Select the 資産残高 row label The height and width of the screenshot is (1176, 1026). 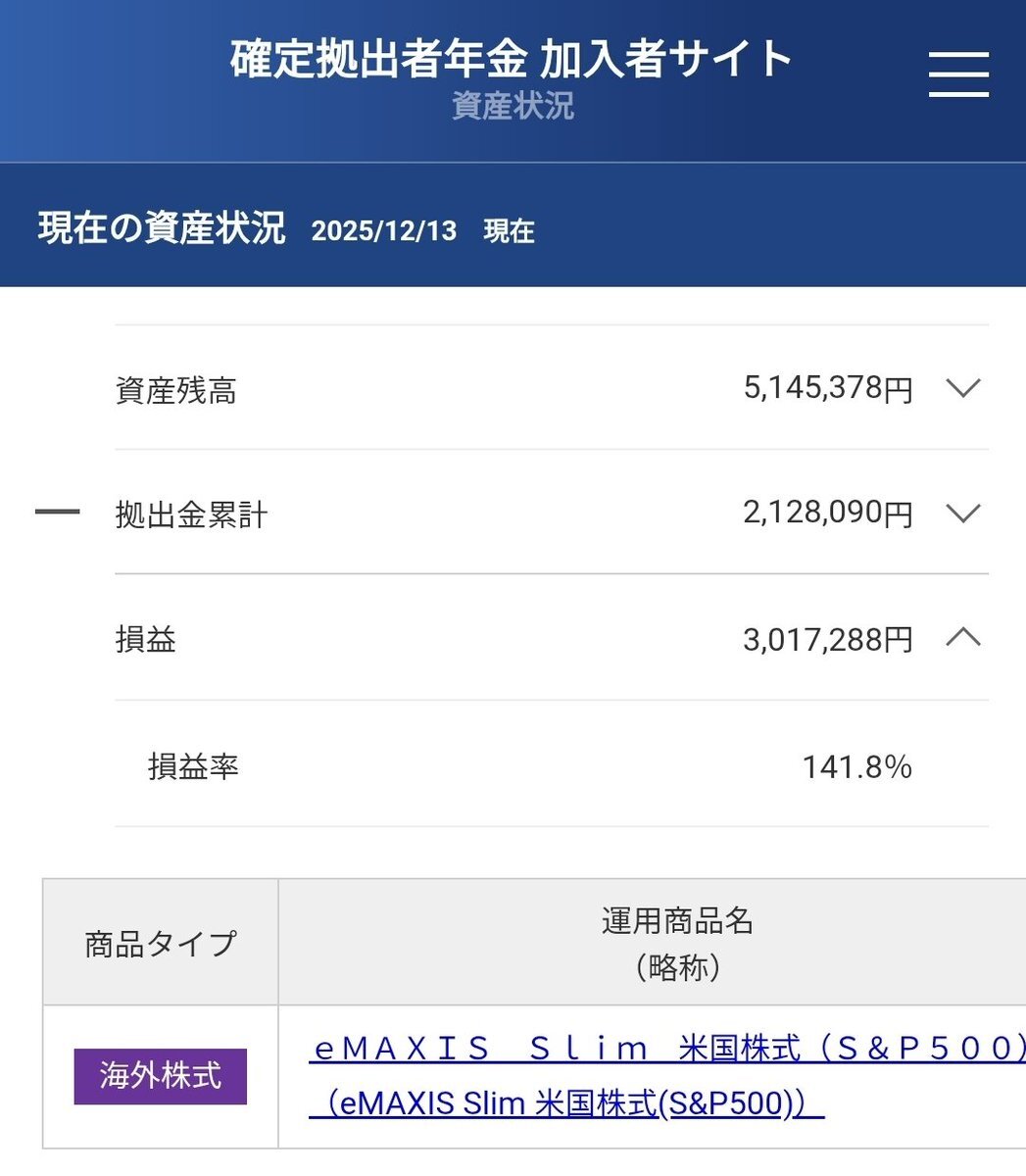point(176,391)
